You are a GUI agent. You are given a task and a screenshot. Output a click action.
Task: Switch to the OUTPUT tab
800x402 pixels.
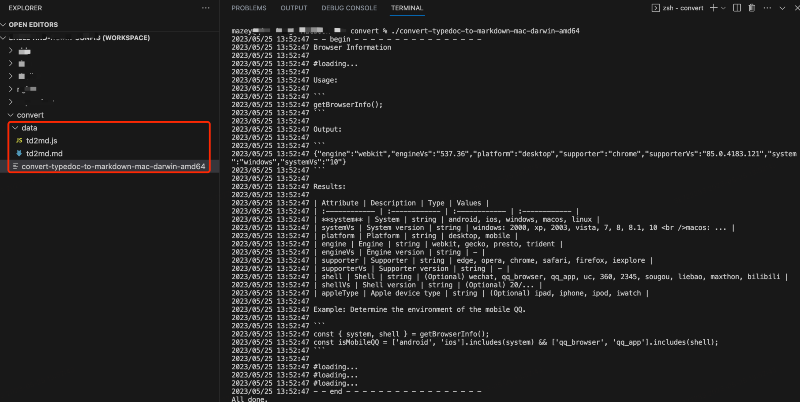[294, 8]
